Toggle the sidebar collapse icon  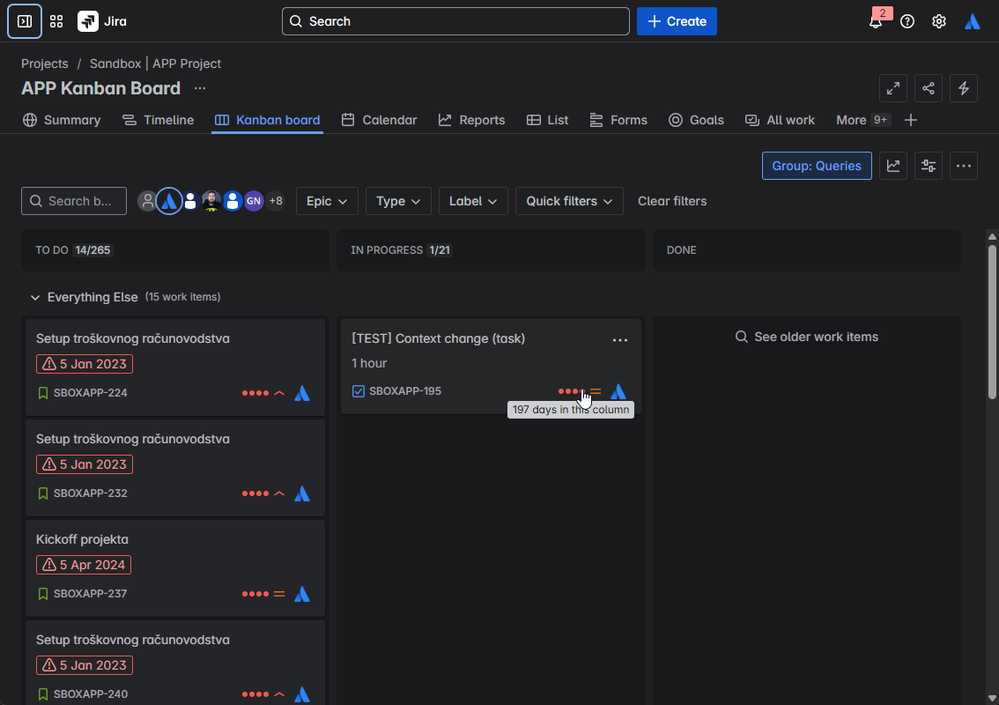[x=25, y=21]
